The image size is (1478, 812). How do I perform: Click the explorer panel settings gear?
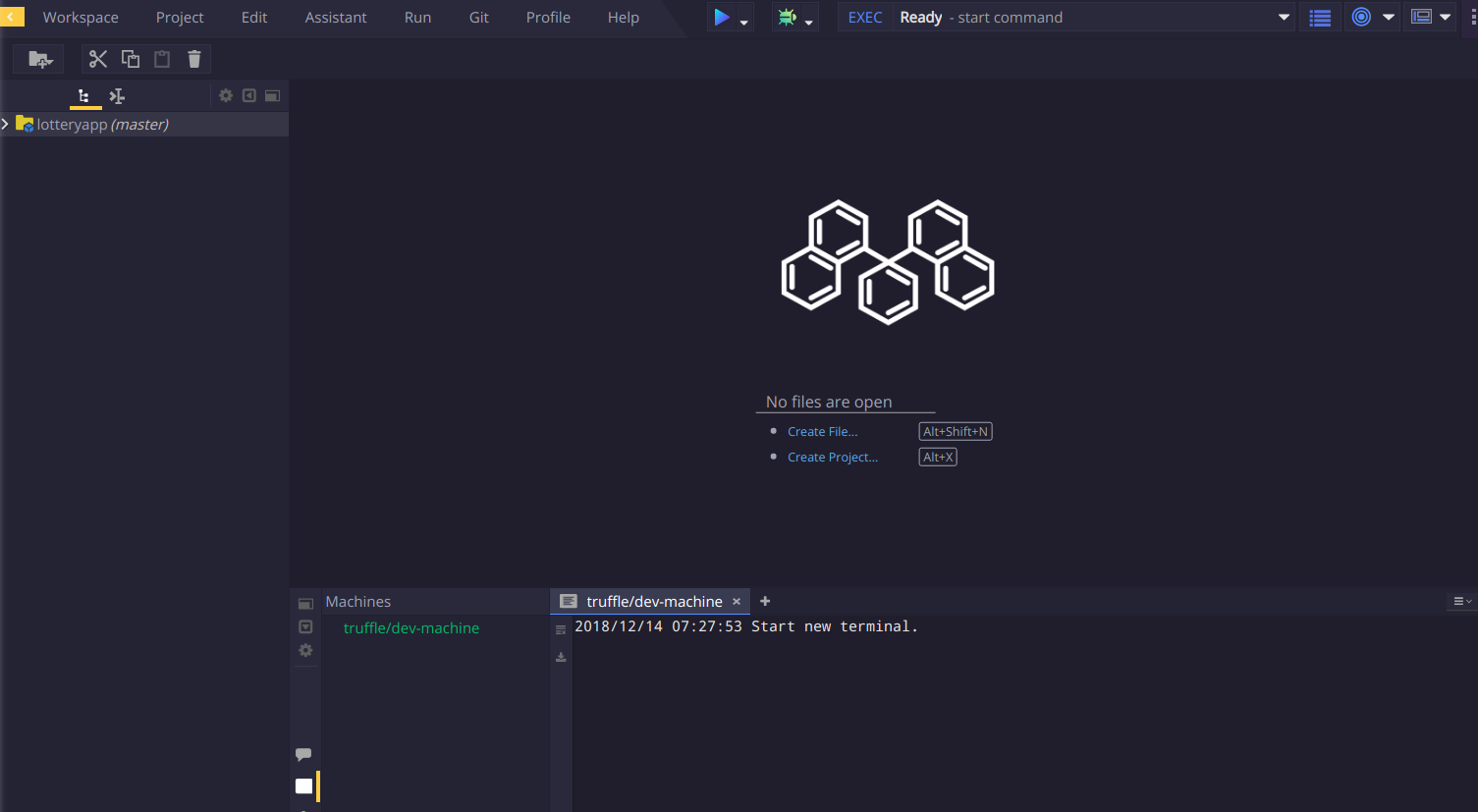226,95
